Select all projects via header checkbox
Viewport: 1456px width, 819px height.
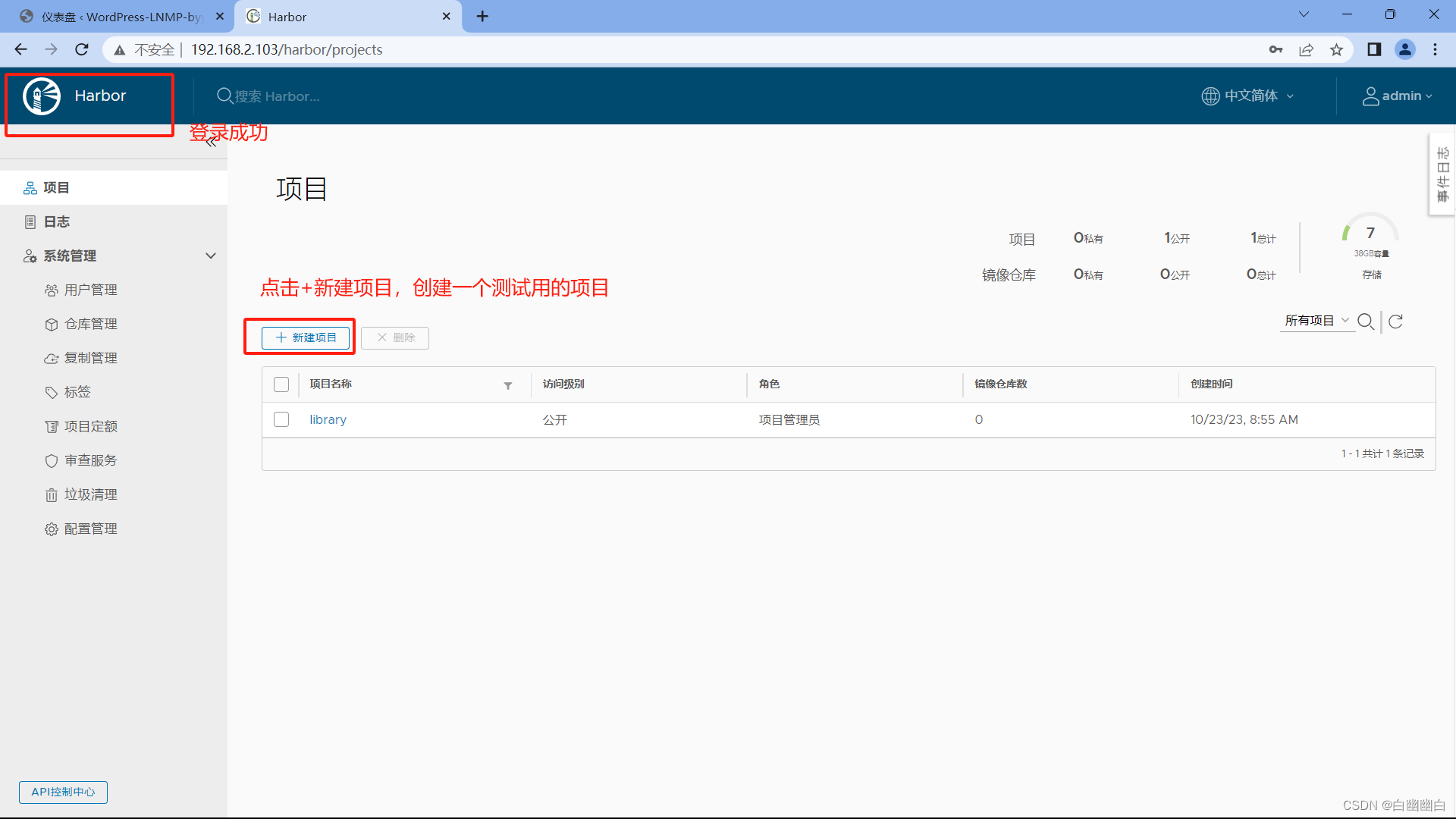(x=281, y=384)
